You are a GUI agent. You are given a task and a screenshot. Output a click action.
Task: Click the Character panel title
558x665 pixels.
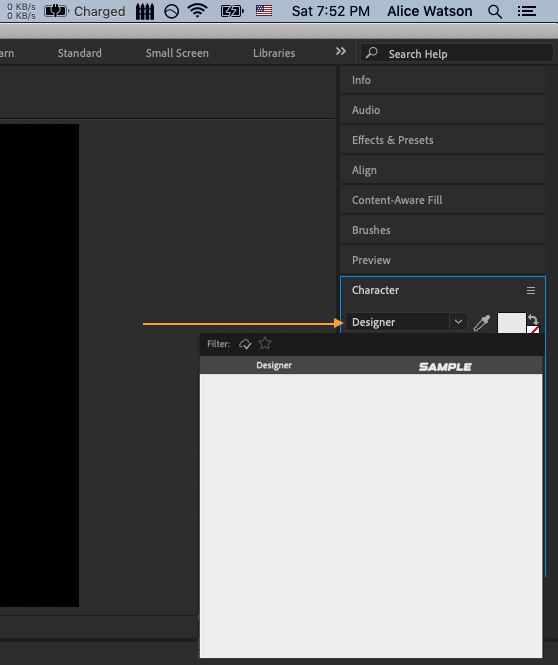click(x=375, y=290)
